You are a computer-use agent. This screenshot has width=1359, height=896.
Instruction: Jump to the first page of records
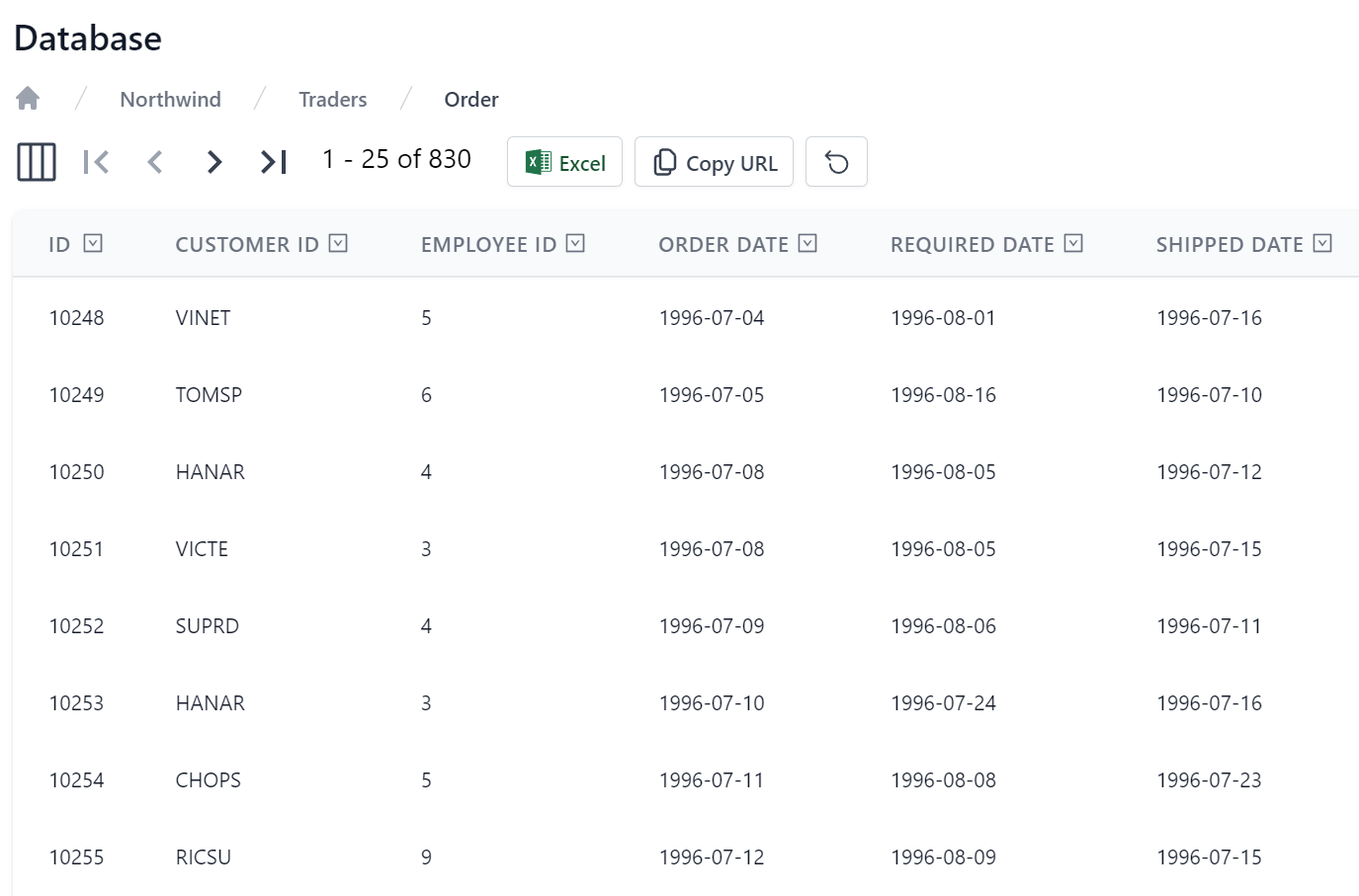click(96, 161)
